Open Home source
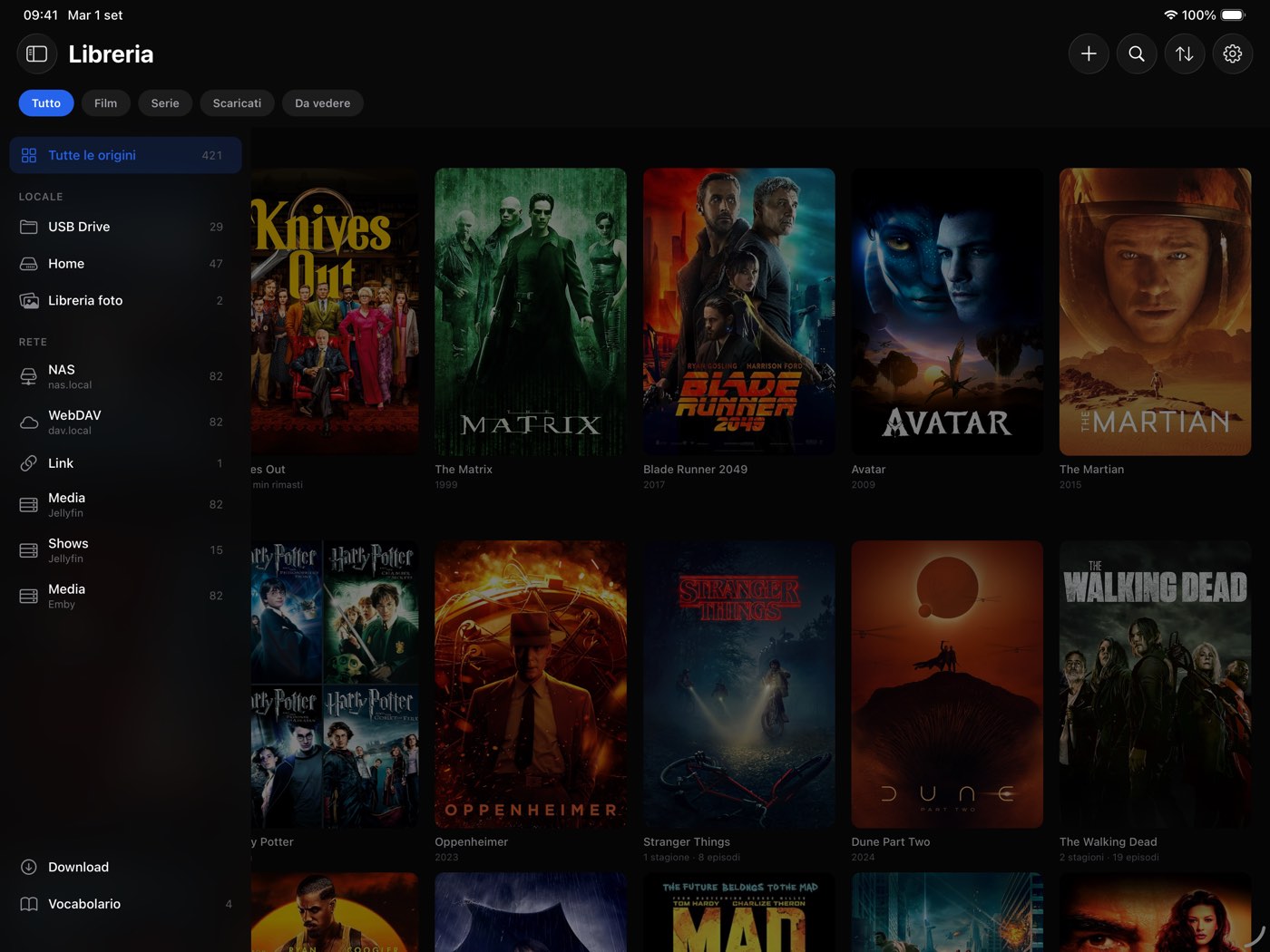1270x952 pixels. (x=126, y=264)
